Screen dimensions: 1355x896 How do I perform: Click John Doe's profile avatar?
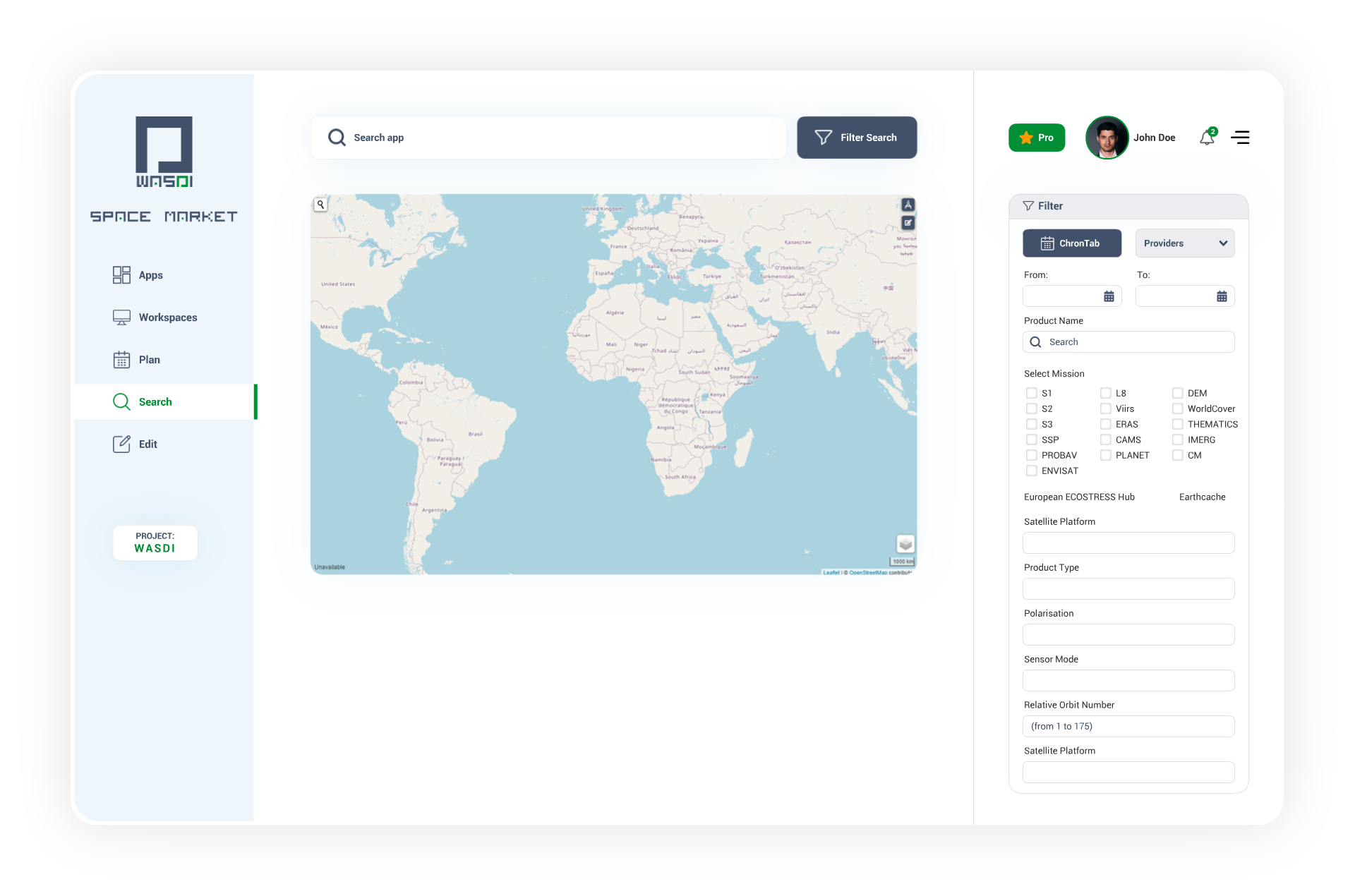[x=1107, y=138]
